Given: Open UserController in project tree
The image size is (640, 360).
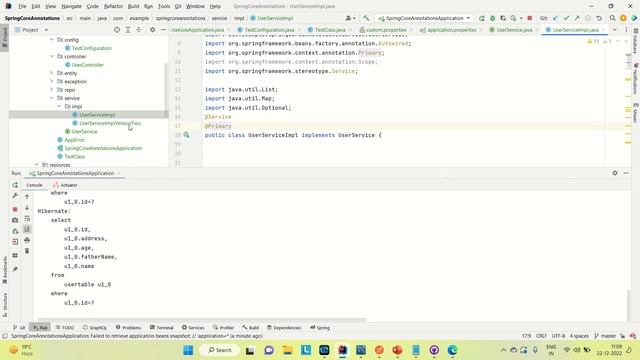Looking at the screenshot, I should 87,64.
